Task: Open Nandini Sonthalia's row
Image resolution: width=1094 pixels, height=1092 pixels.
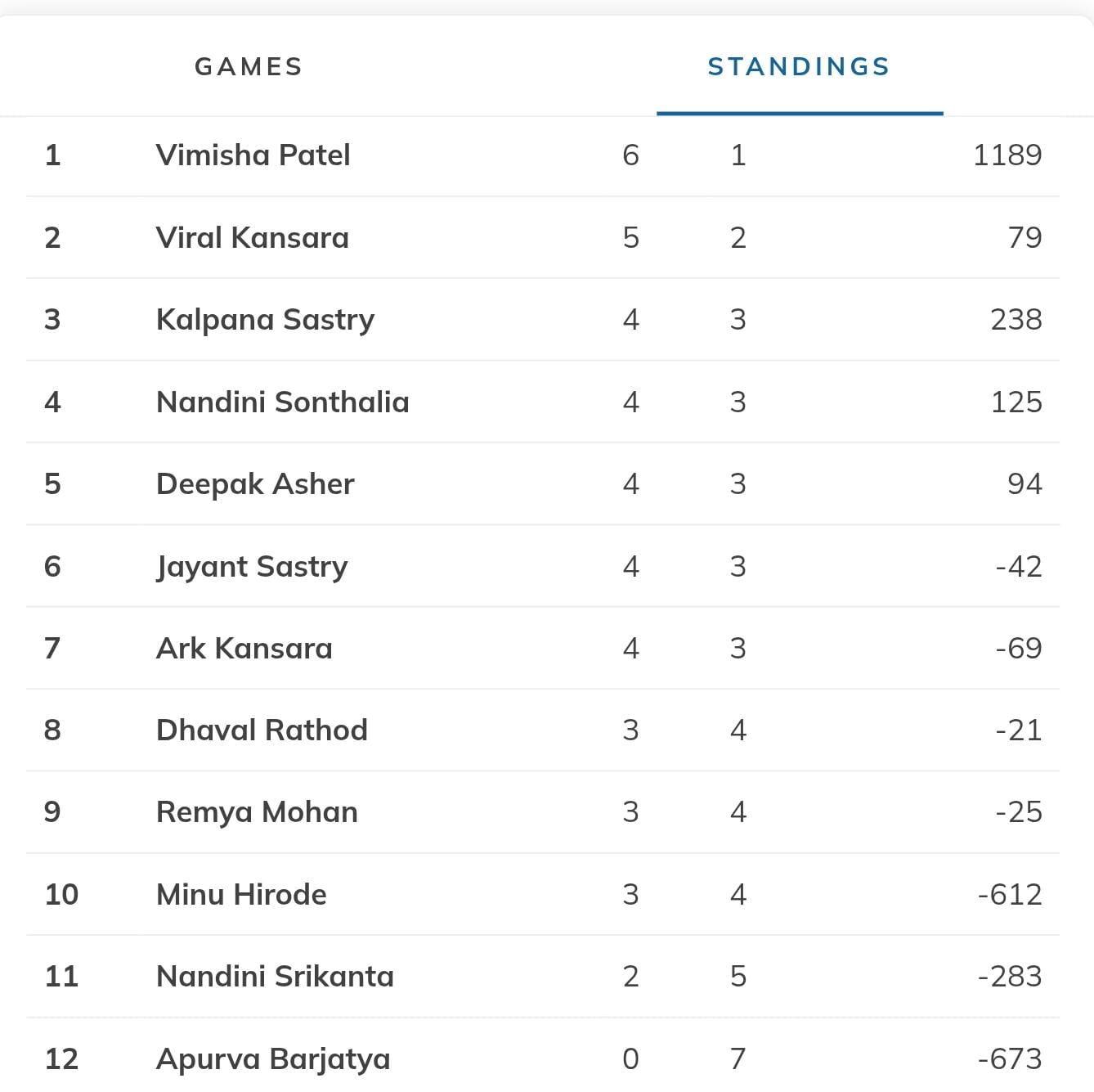Action: 282,402
